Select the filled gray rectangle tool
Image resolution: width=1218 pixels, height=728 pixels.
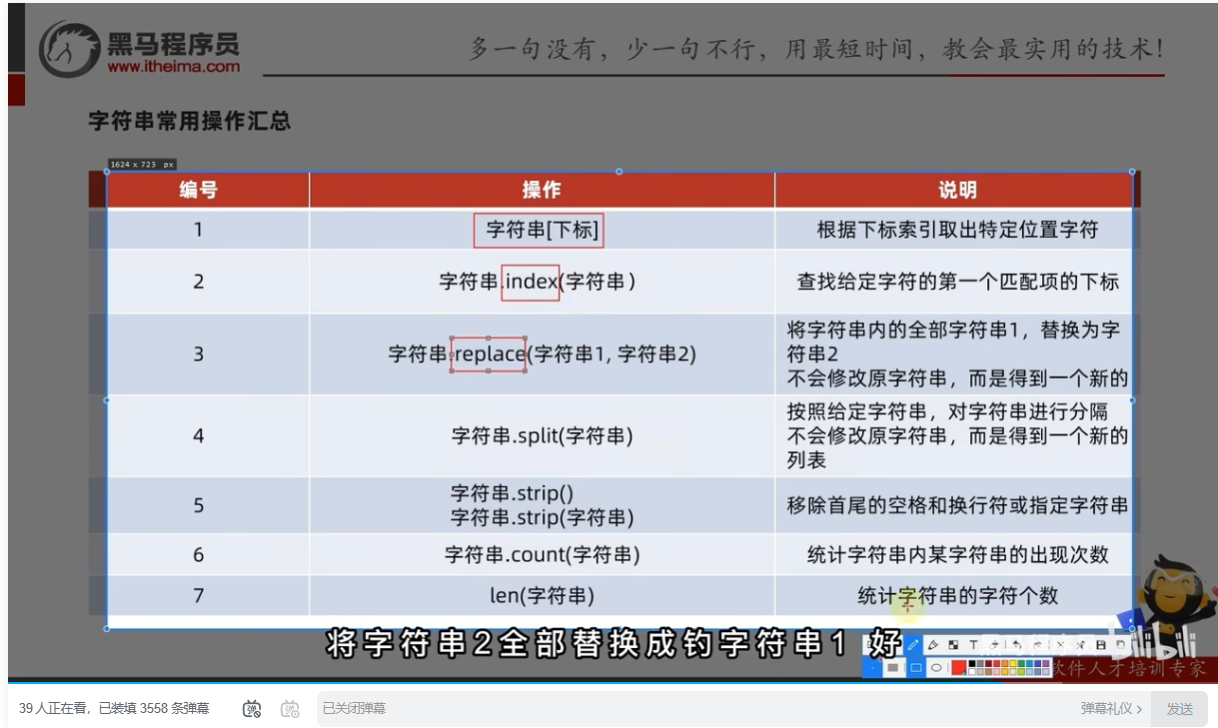click(893, 667)
